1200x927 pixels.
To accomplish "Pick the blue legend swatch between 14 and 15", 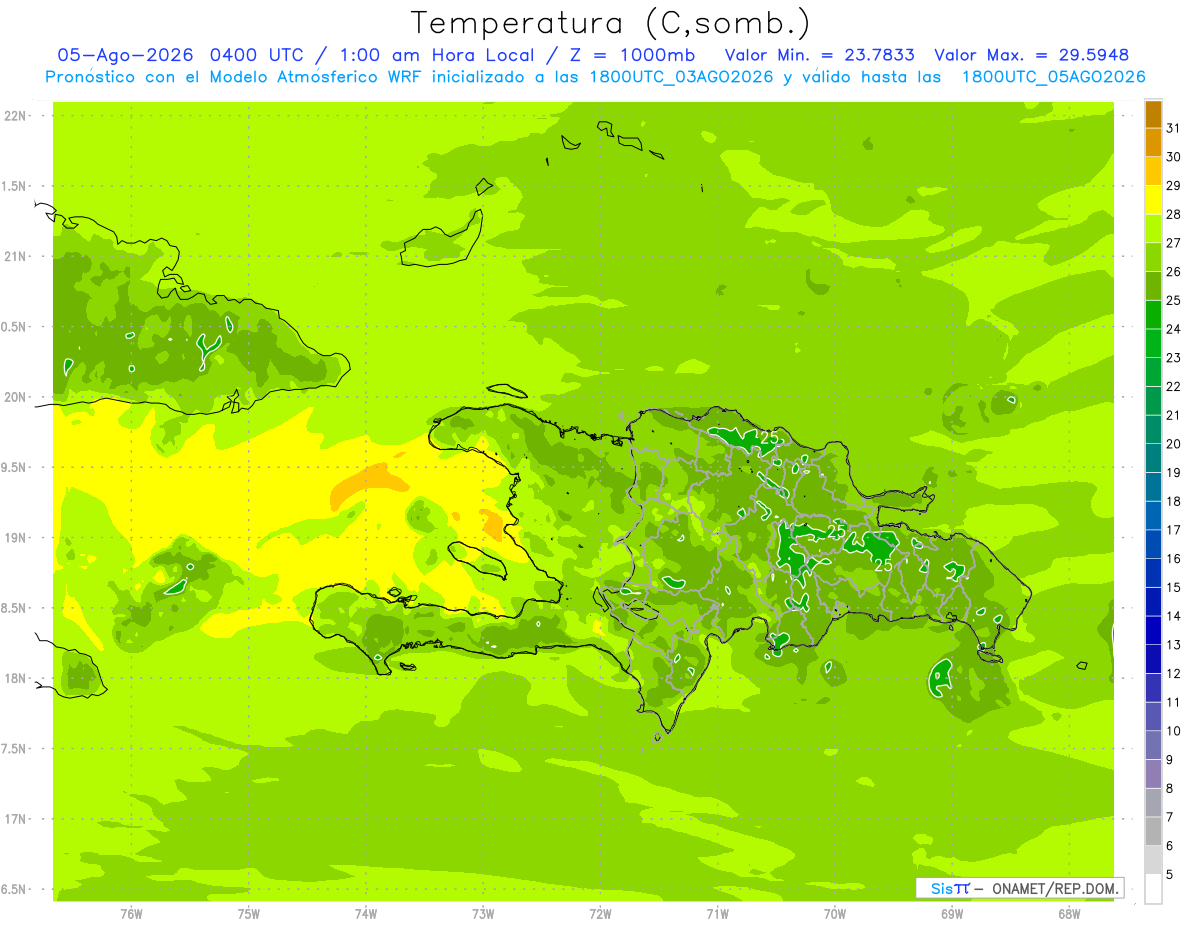I will [x=1153, y=602].
